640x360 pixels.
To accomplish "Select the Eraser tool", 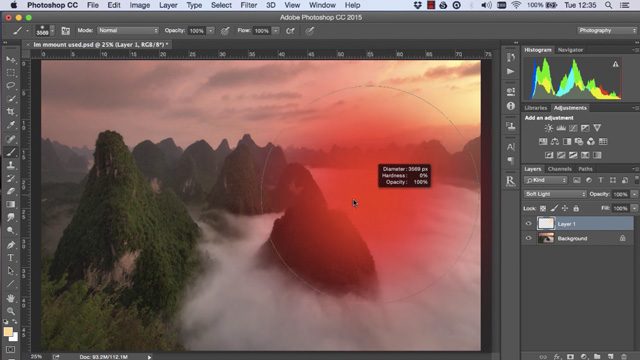I will pos(11,191).
